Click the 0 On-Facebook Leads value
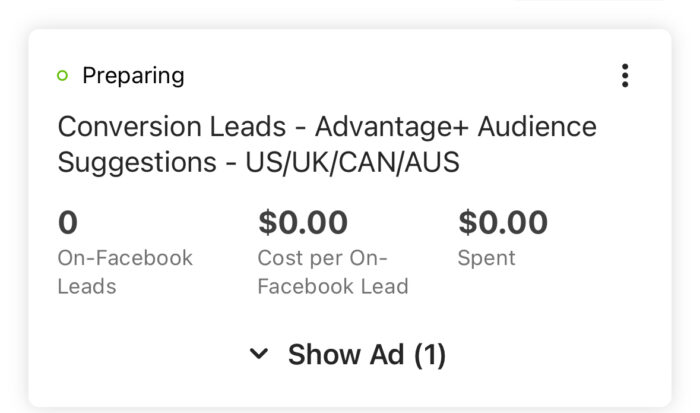 68,222
